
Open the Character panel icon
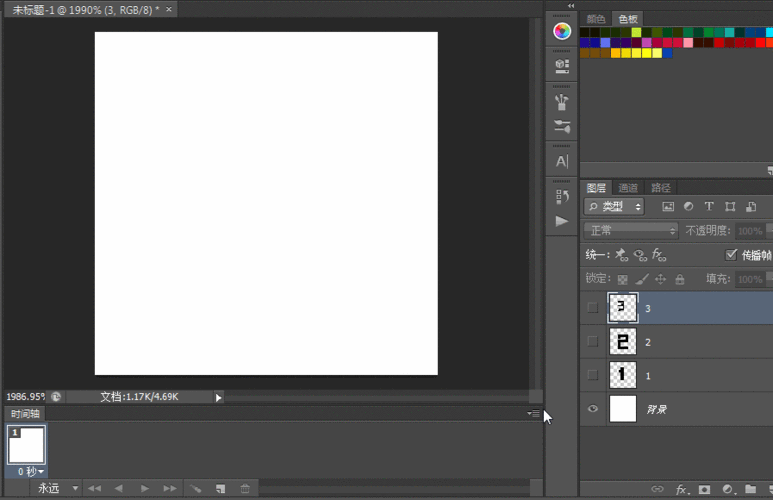pyautogui.click(x=562, y=161)
